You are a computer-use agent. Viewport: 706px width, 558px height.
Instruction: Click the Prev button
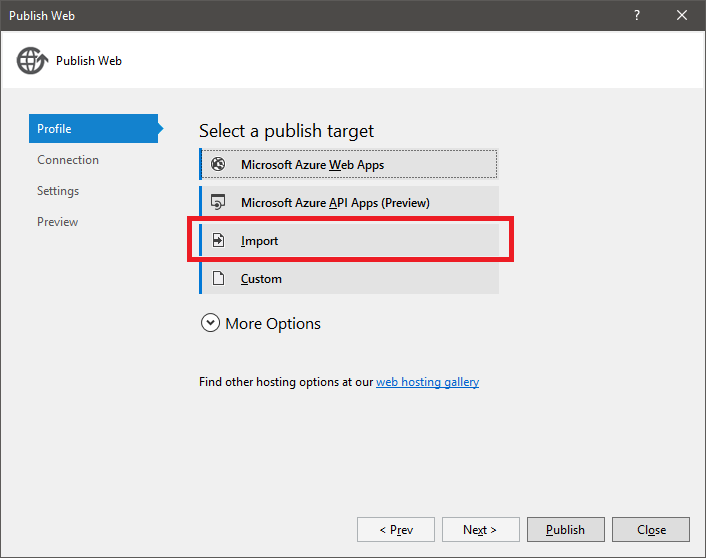[x=396, y=530]
